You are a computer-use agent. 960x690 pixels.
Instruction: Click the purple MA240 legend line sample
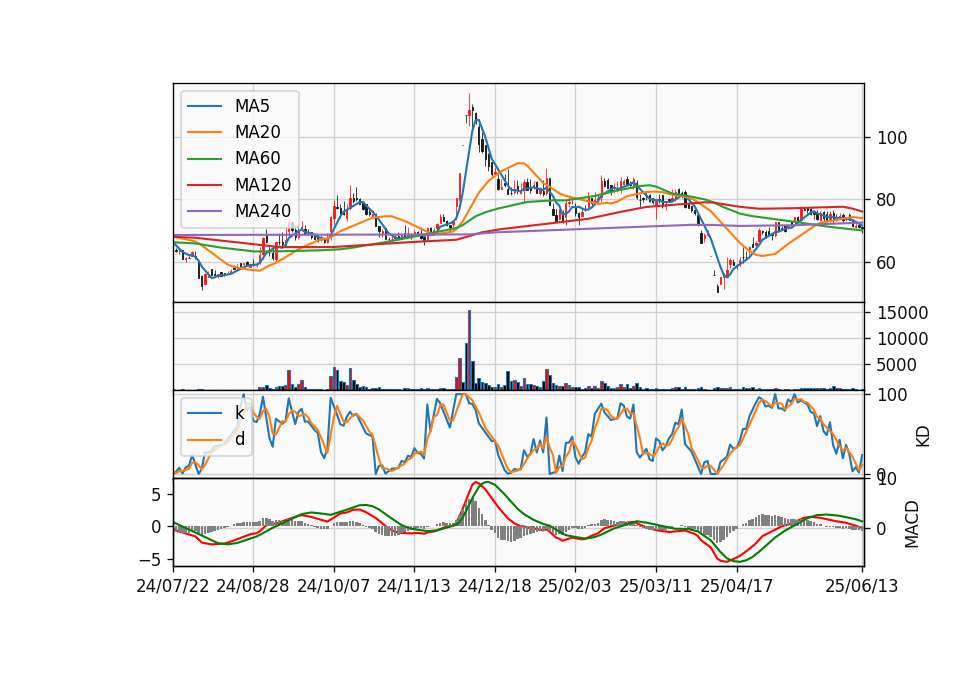tap(205, 211)
